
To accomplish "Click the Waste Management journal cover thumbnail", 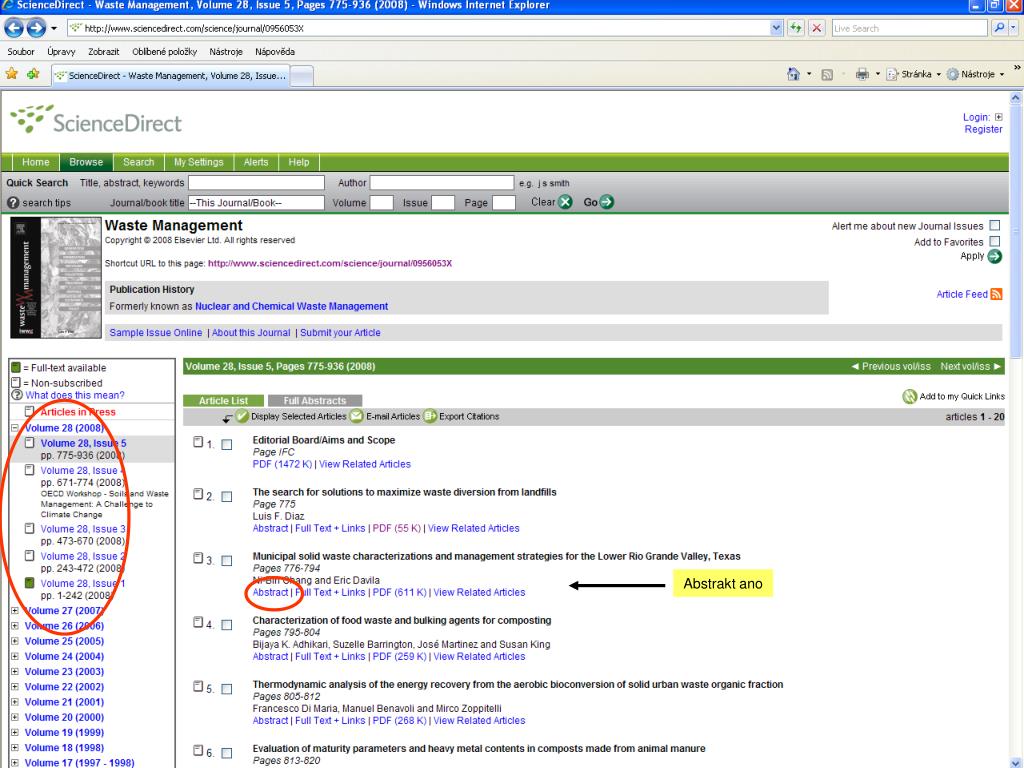I will (56, 278).
